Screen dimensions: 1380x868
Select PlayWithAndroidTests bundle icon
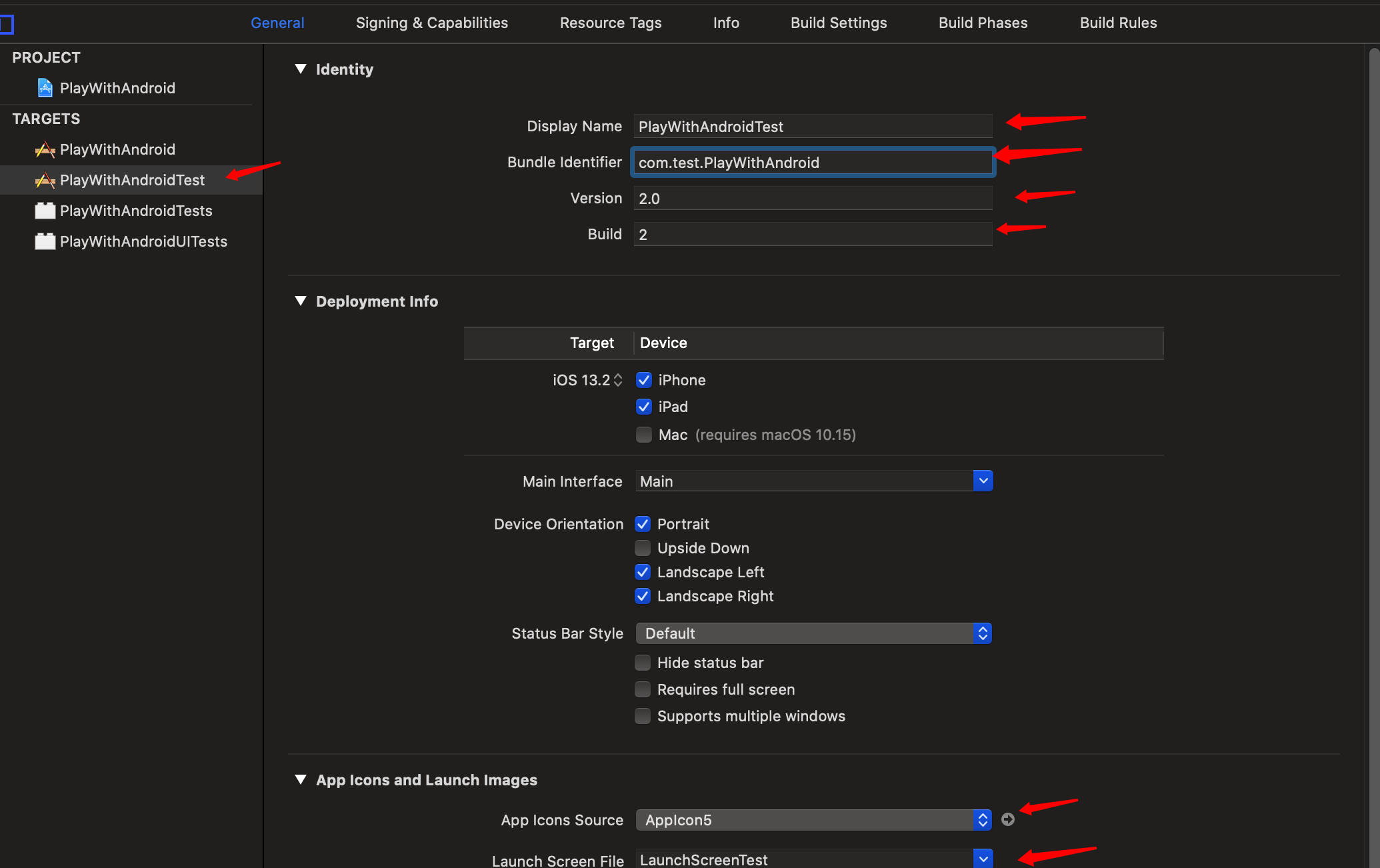coord(45,211)
